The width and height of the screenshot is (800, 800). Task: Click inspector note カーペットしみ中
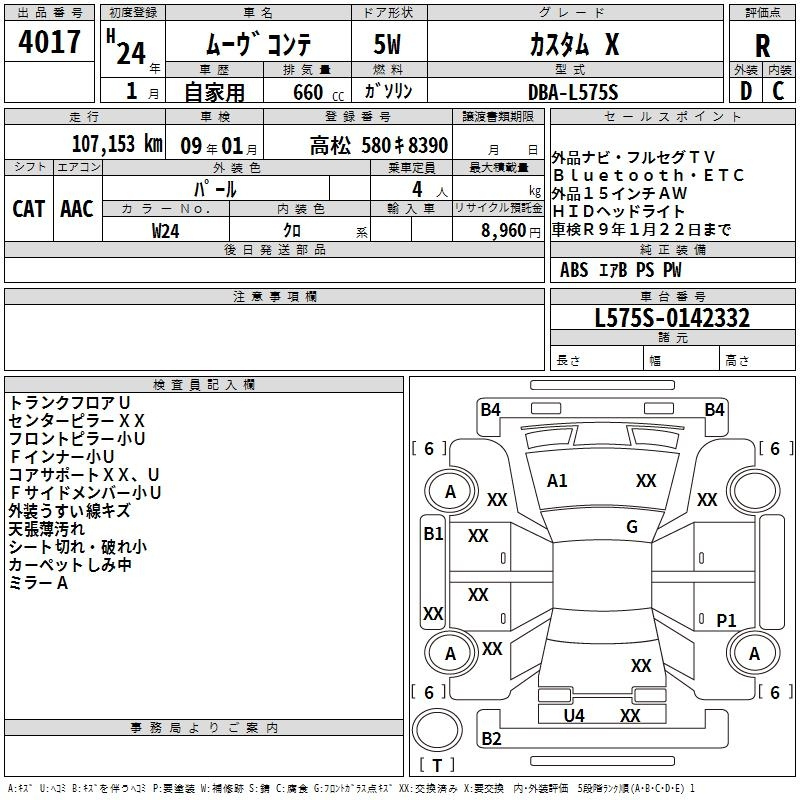[70, 564]
